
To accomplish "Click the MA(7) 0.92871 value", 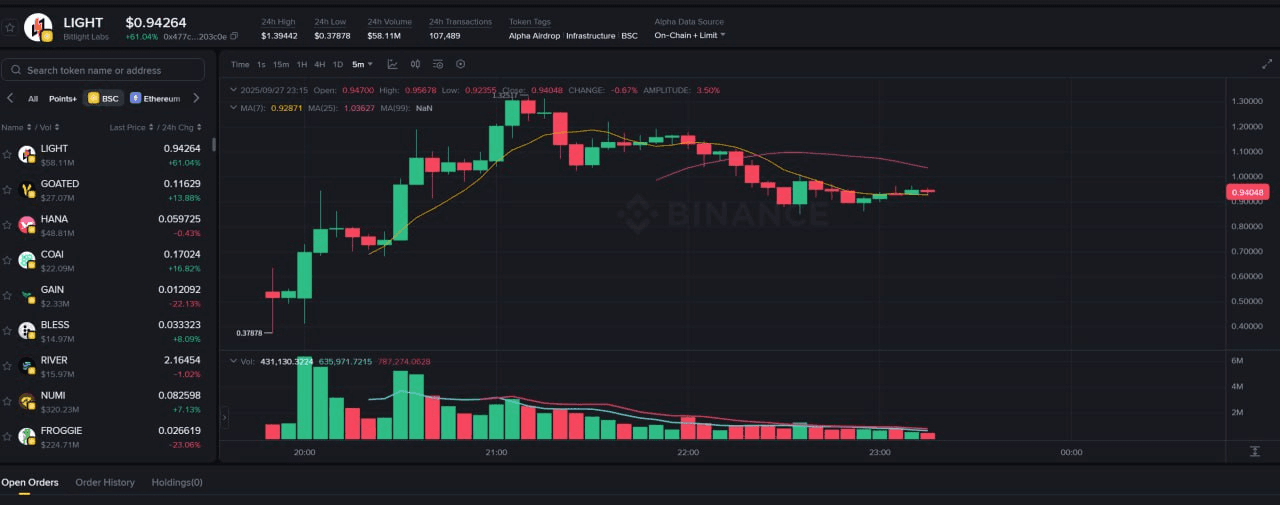I will 285,108.
